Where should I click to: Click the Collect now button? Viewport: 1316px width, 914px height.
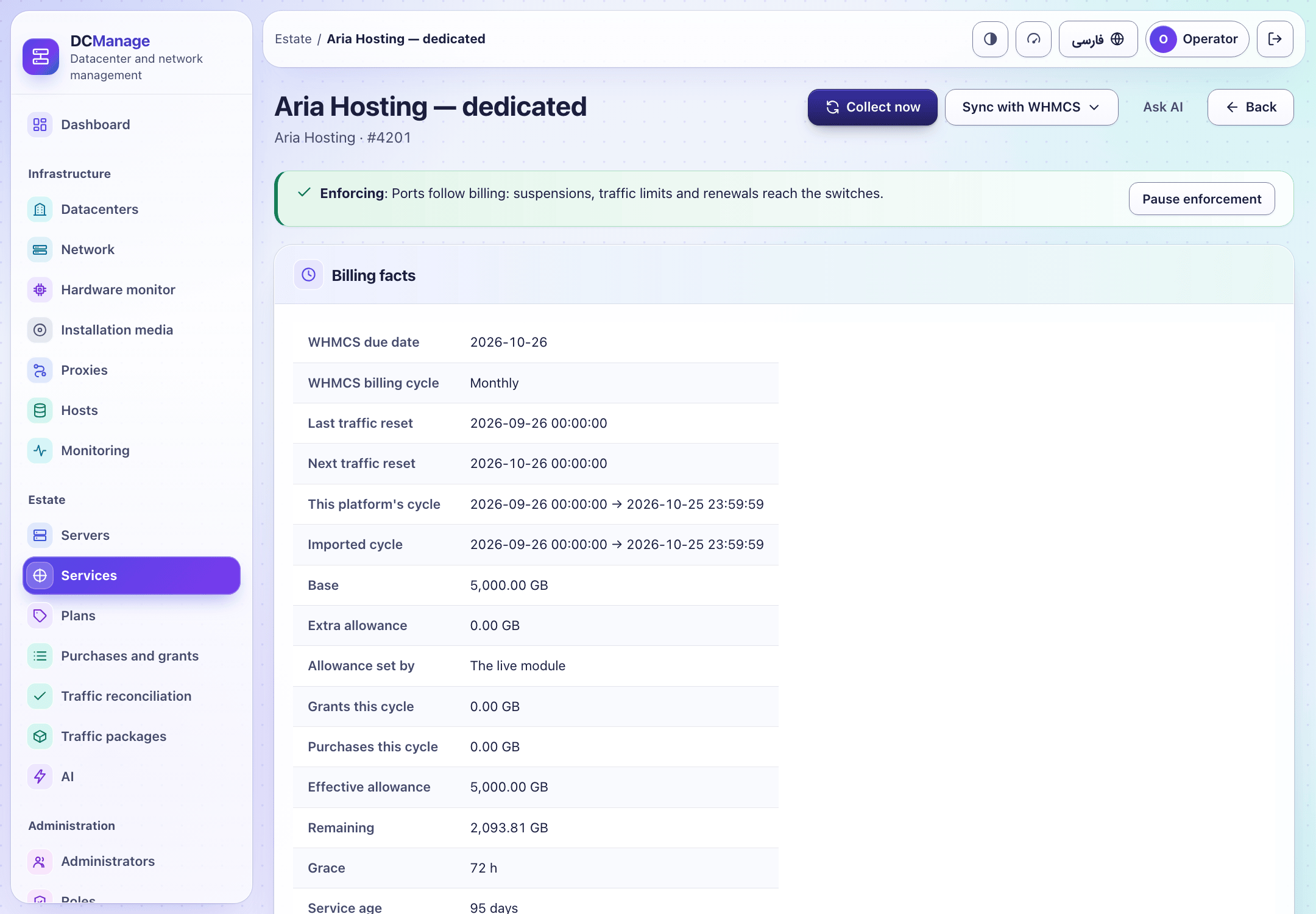point(872,107)
